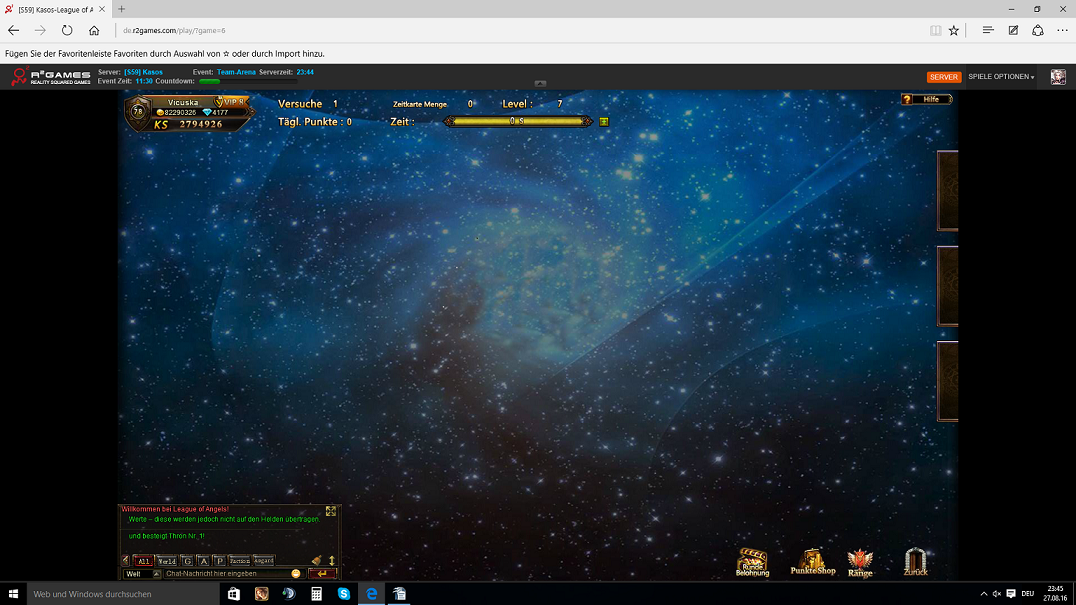Click the Zurück door icon
The height and width of the screenshot is (605, 1076).
(x=915, y=561)
